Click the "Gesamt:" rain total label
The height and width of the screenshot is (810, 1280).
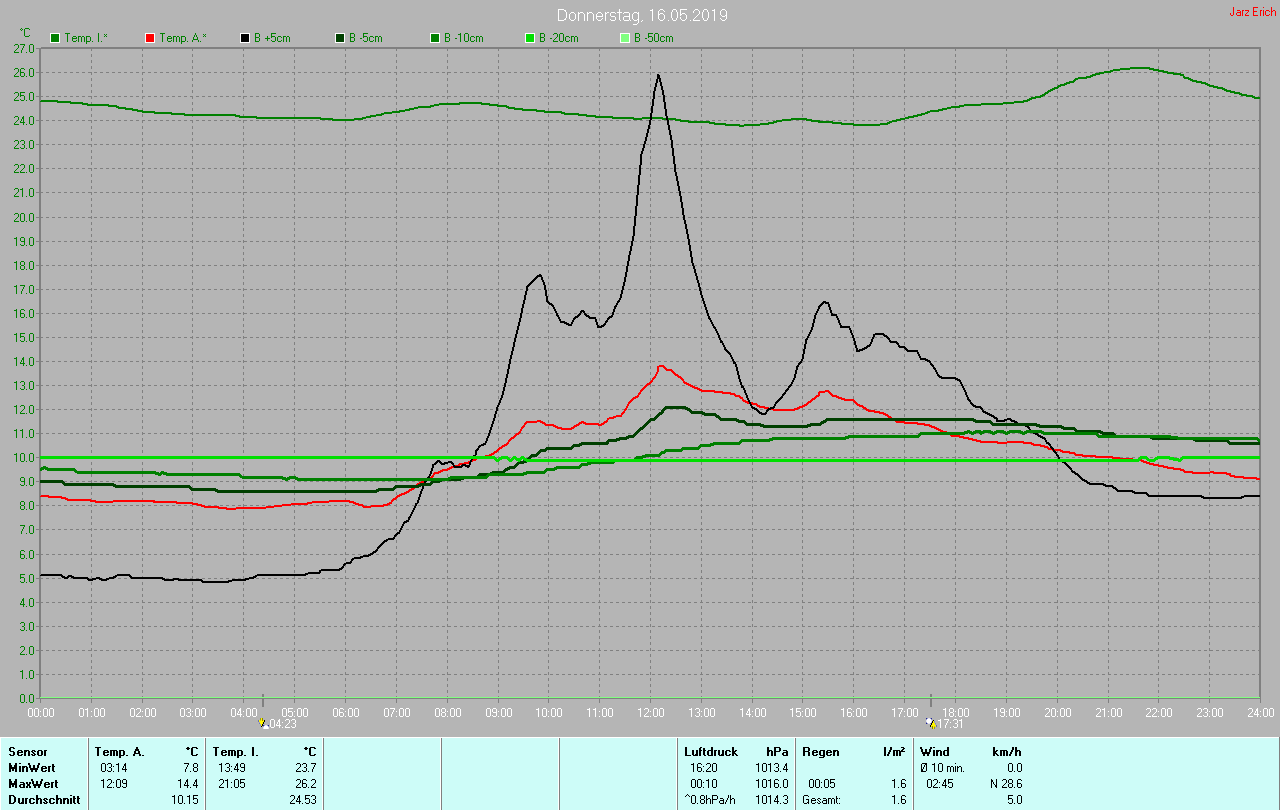click(821, 800)
